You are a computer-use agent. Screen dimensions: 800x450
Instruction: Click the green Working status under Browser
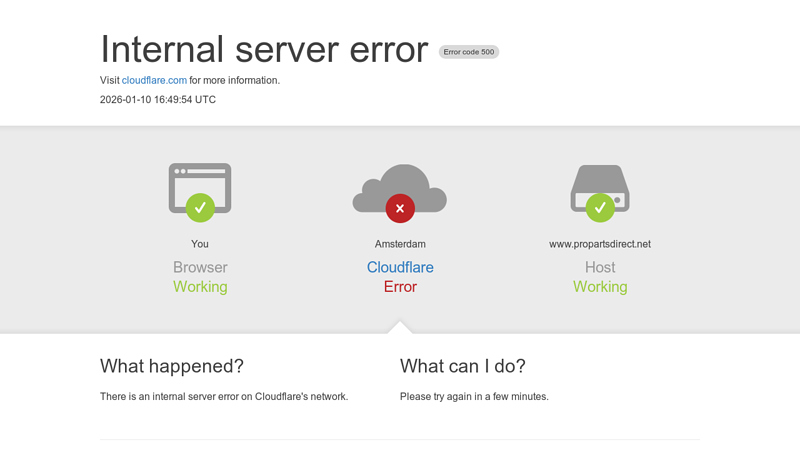(x=200, y=287)
